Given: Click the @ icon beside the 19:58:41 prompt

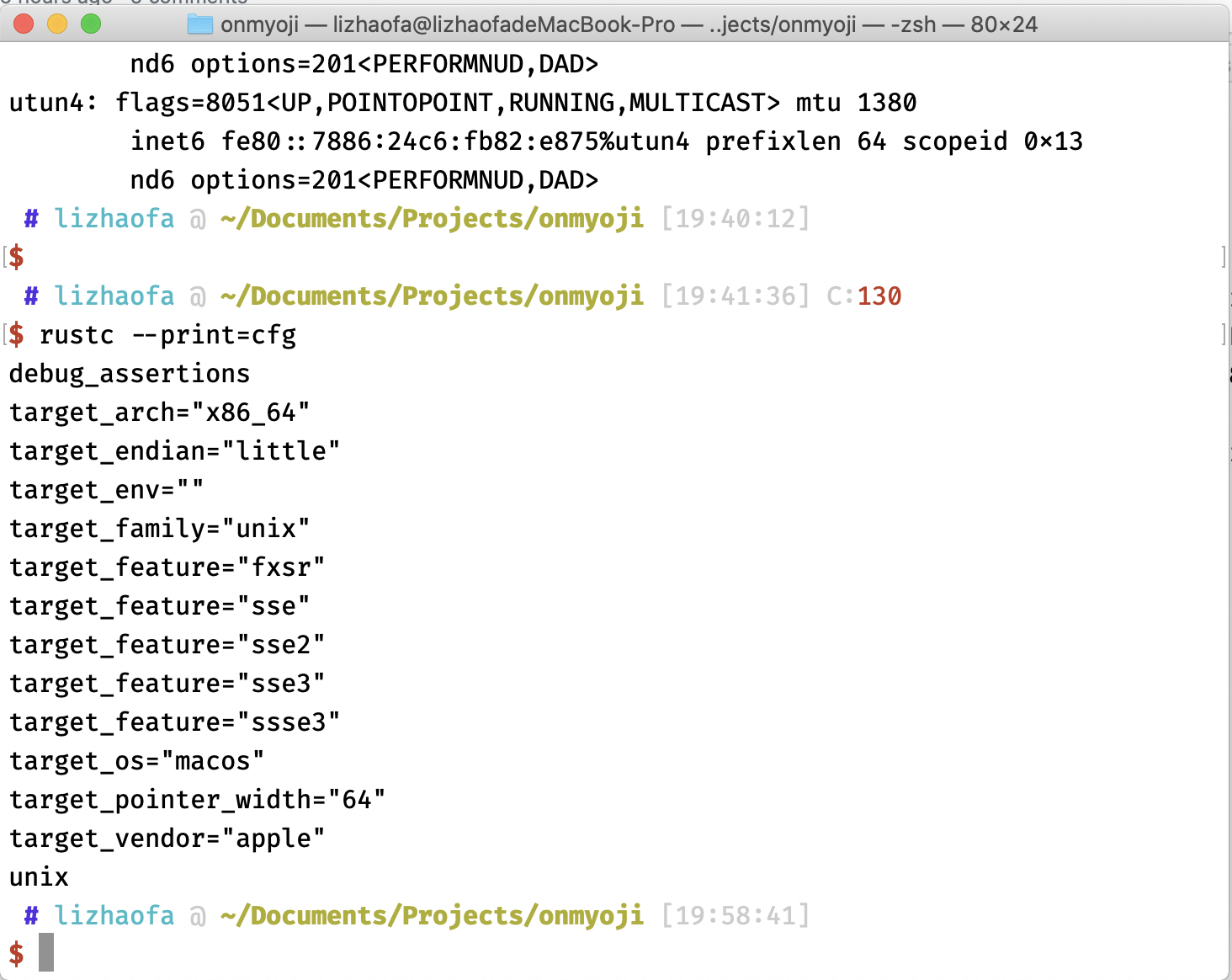Looking at the screenshot, I should (196, 915).
